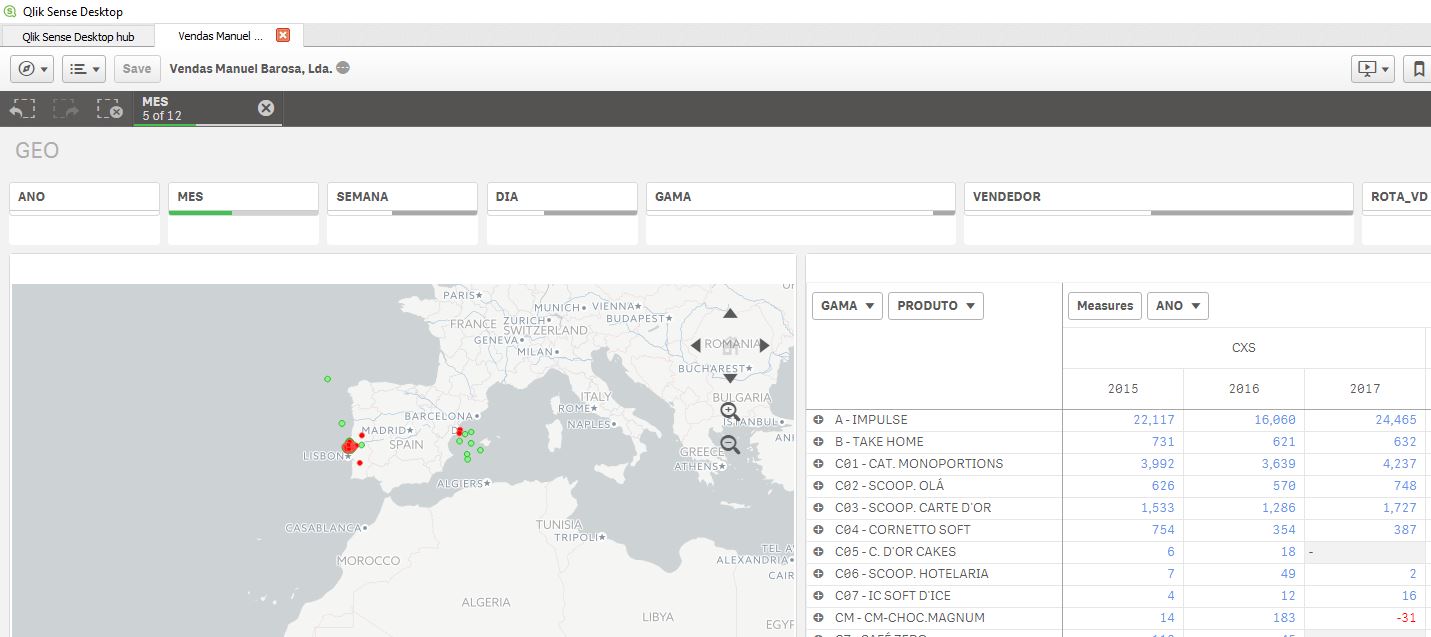
Task: Switch to Qlik Sense Desktop hub tab
Action: click(78, 36)
